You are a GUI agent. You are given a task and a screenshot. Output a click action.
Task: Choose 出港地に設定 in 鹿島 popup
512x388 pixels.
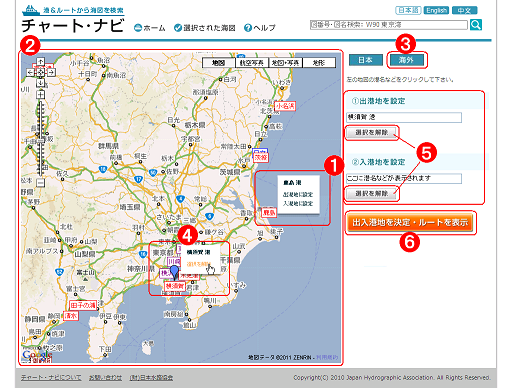tap(298, 194)
